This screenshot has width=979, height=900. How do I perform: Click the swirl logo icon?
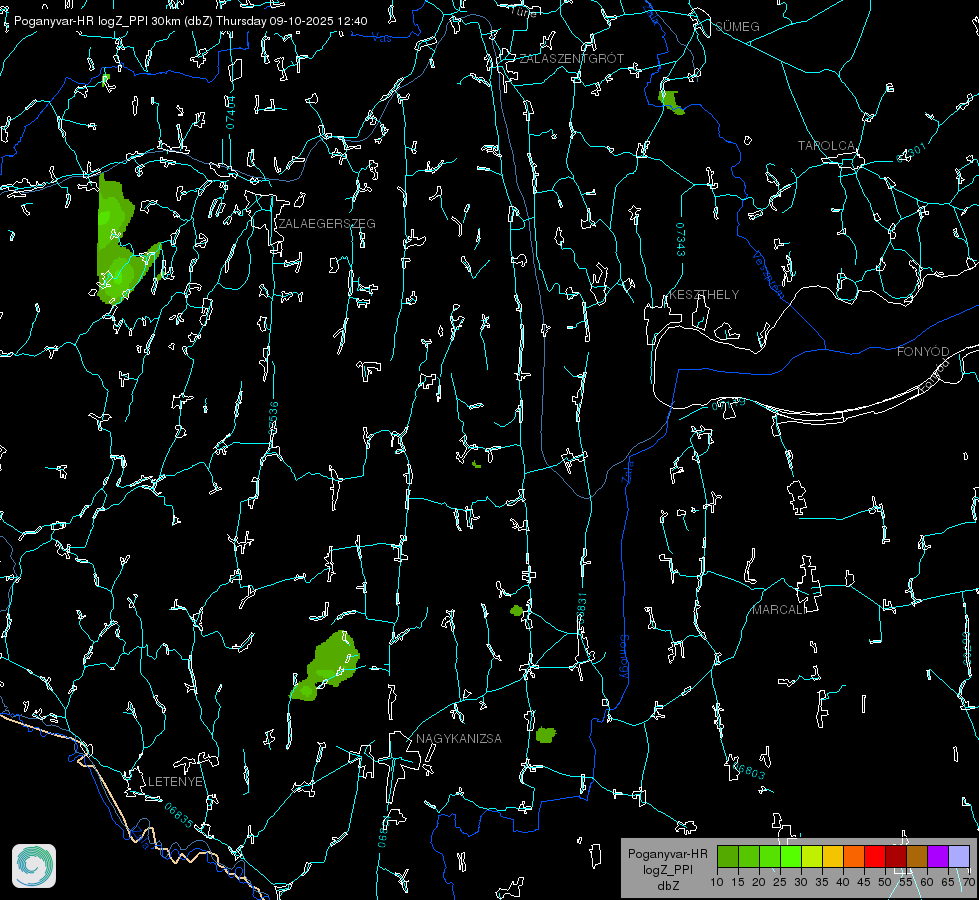pos(34,866)
